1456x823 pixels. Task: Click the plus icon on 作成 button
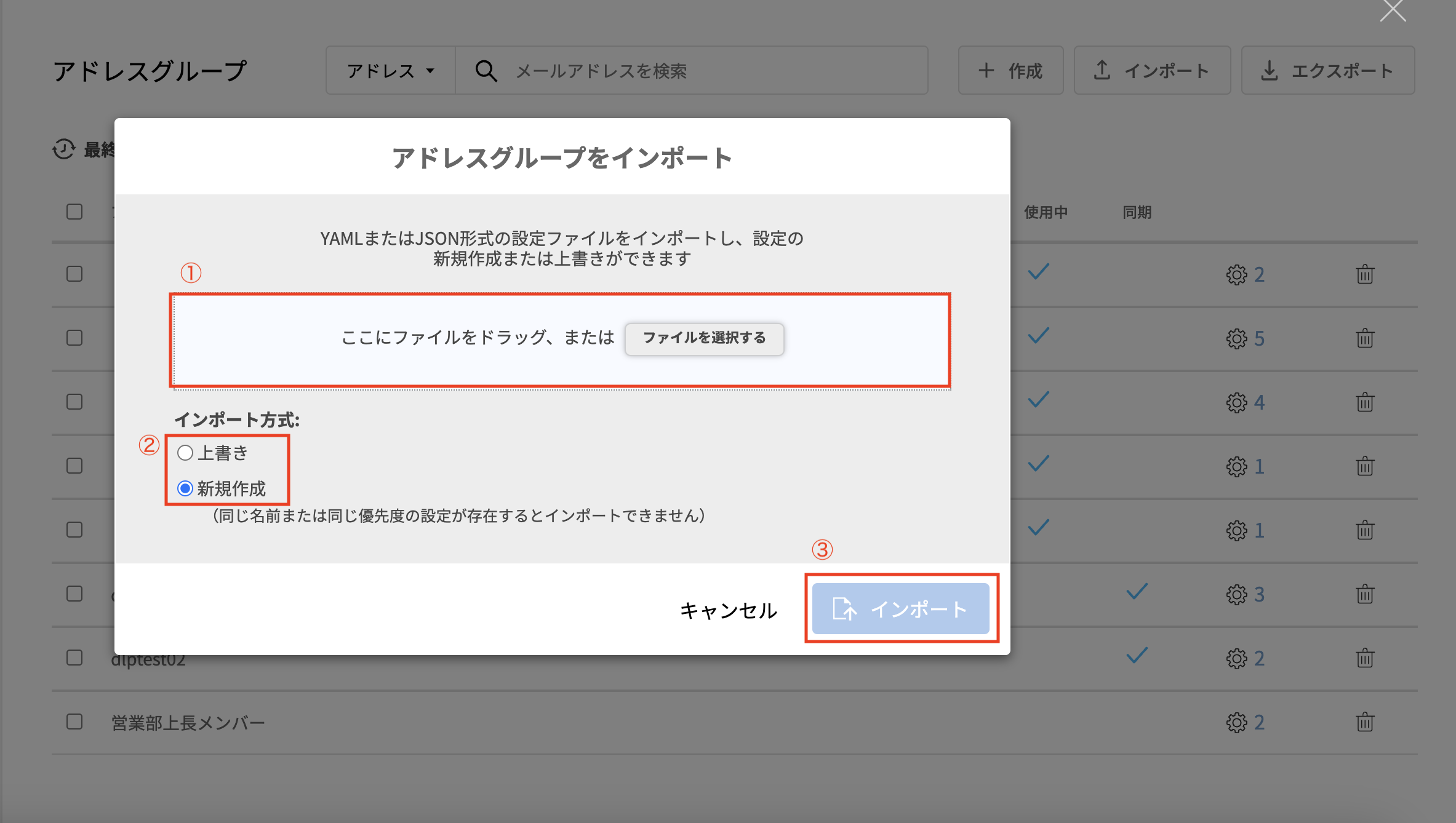(986, 70)
